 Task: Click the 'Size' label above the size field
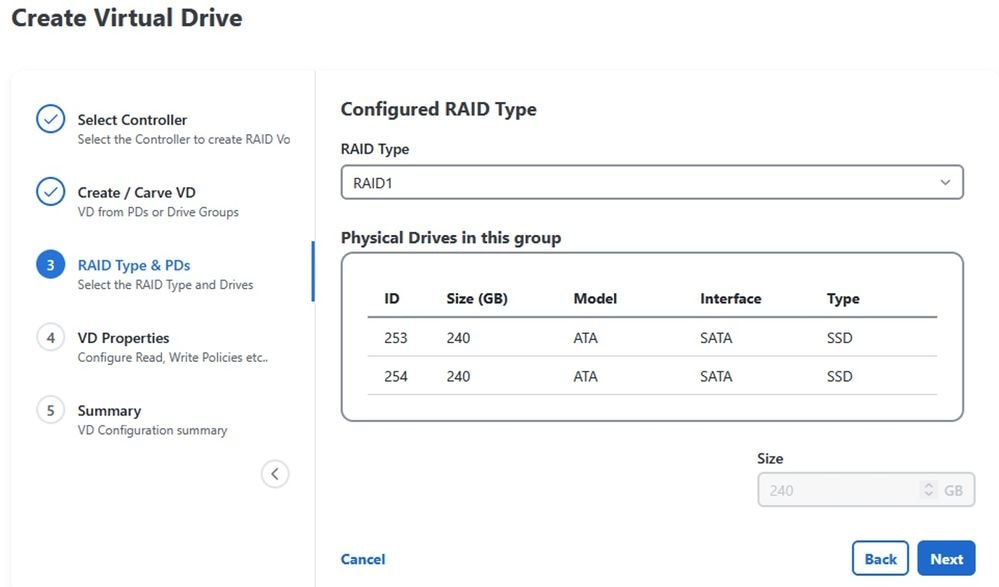point(770,458)
